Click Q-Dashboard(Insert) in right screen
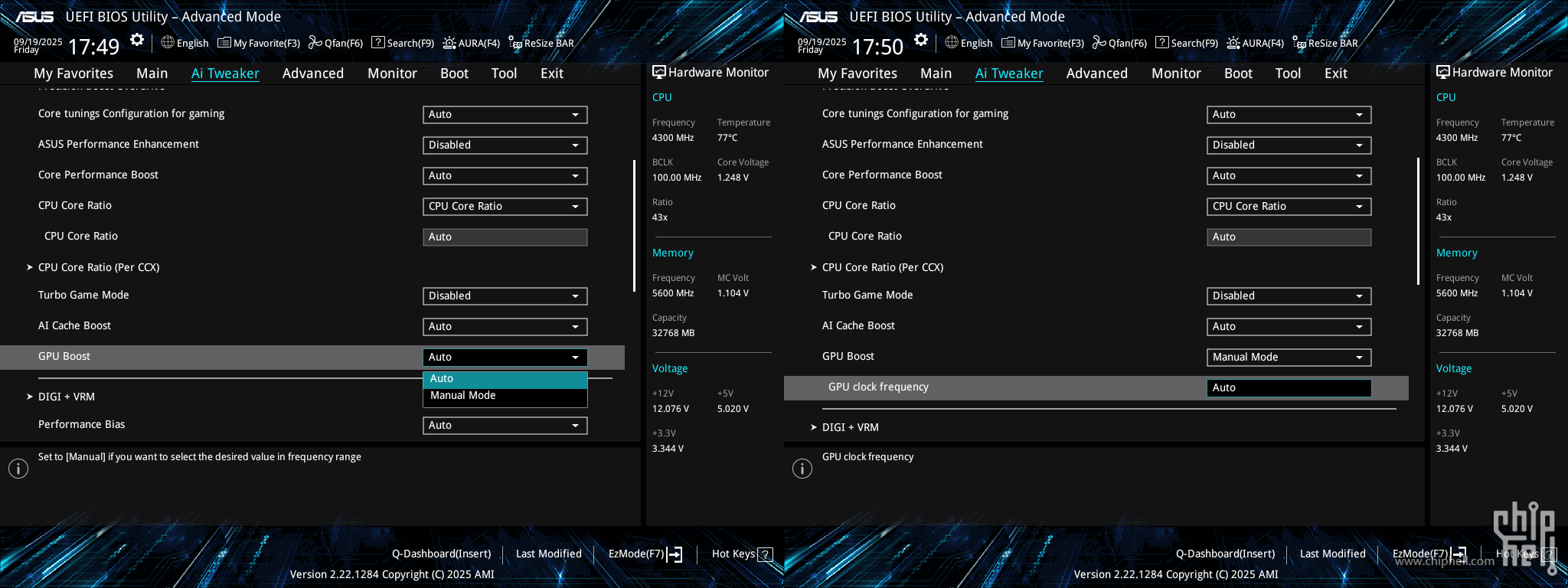 pos(1226,554)
